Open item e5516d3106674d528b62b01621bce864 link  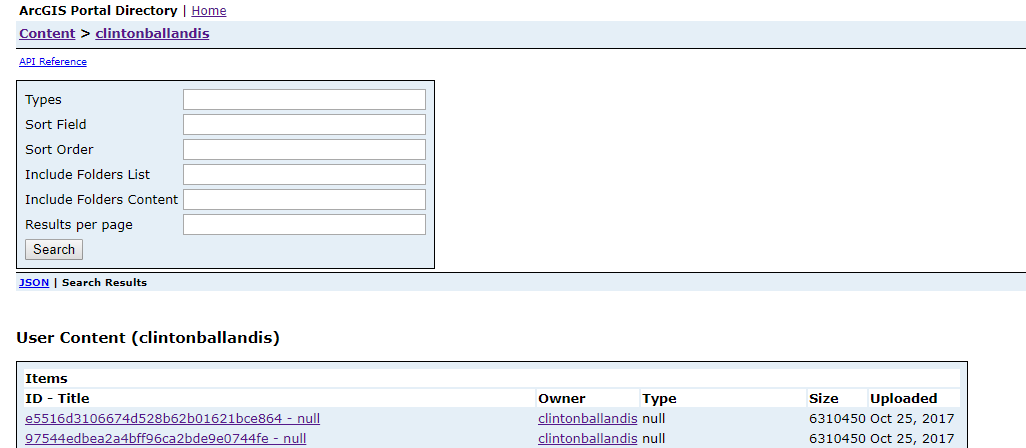tap(173, 419)
